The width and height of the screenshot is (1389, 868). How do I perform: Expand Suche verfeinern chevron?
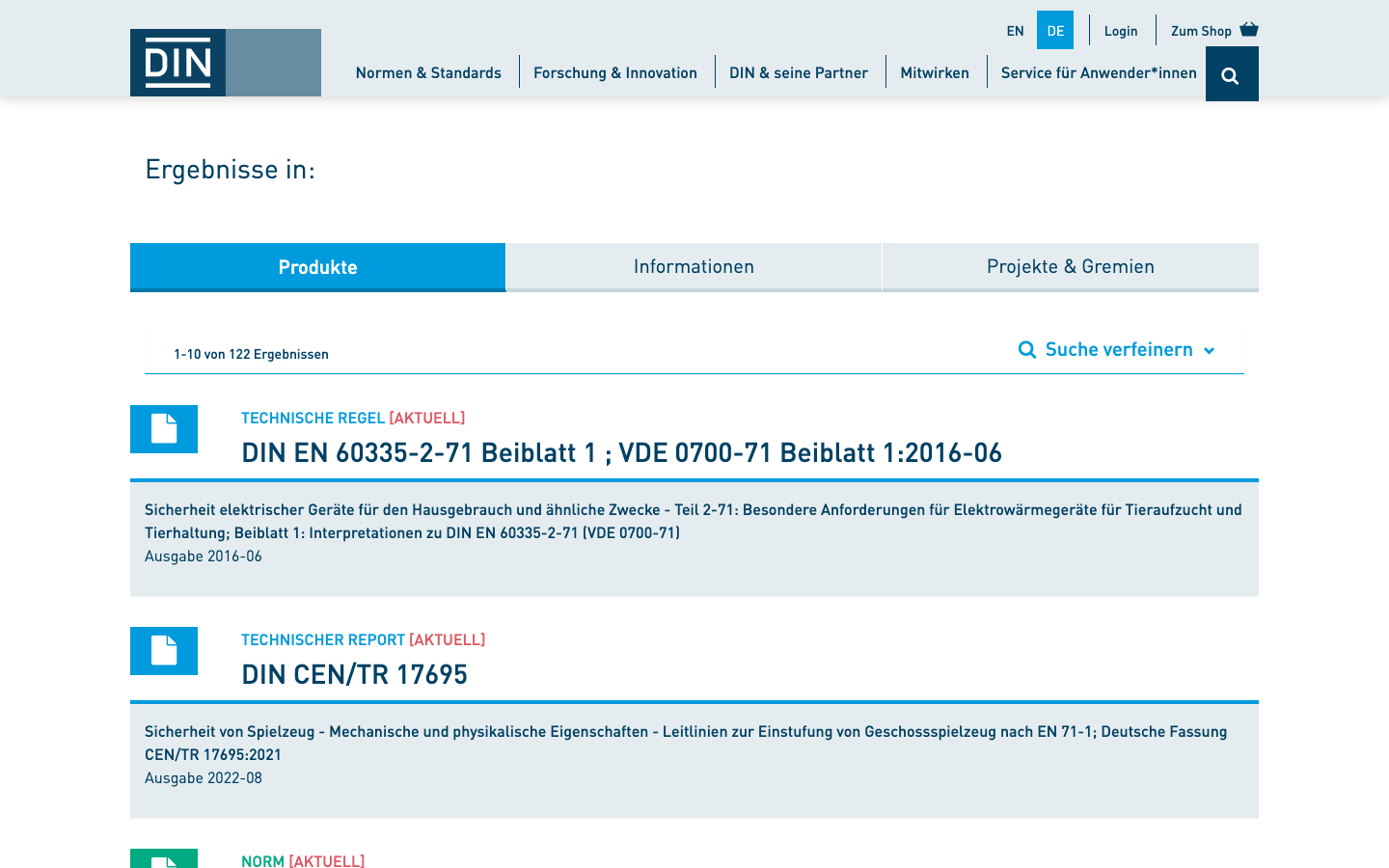1209,350
